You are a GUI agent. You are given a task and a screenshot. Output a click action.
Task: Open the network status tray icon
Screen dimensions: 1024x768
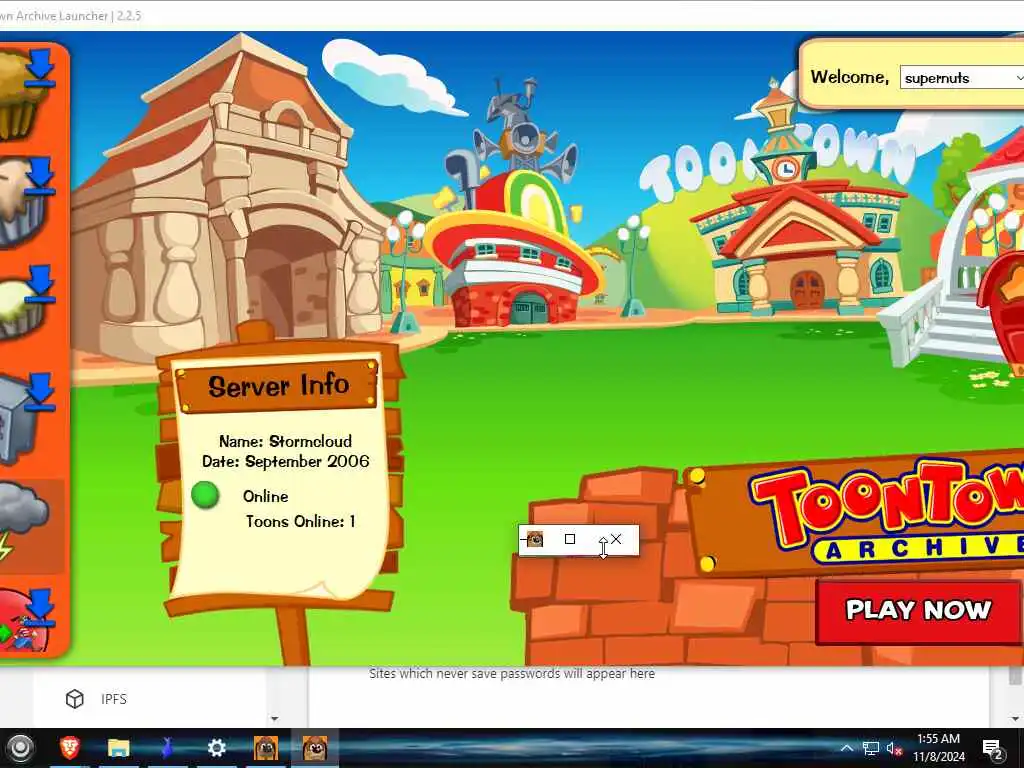(870, 748)
